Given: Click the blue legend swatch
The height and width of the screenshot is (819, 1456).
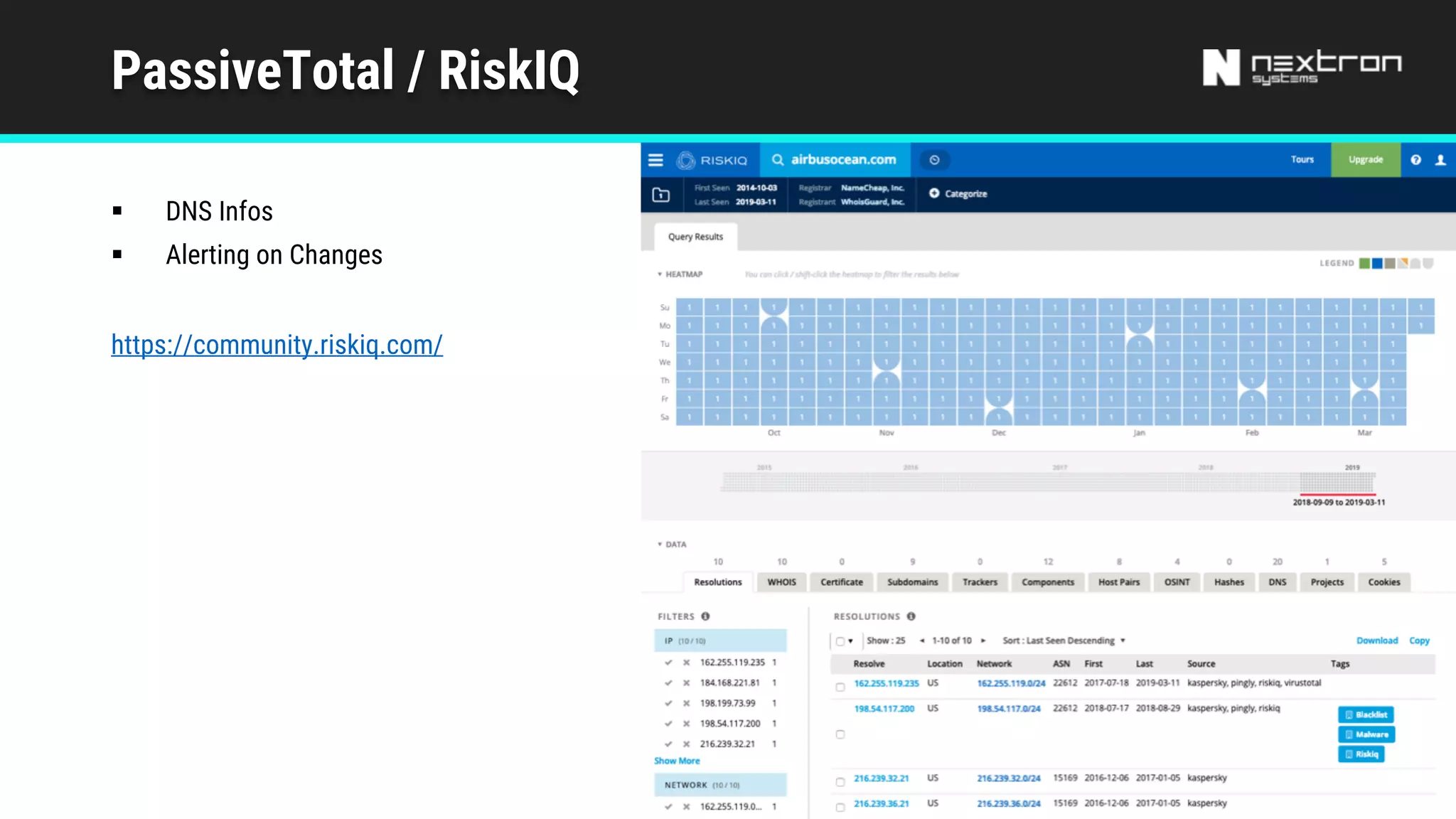Looking at the screenshot, I should coord(1377,264).
